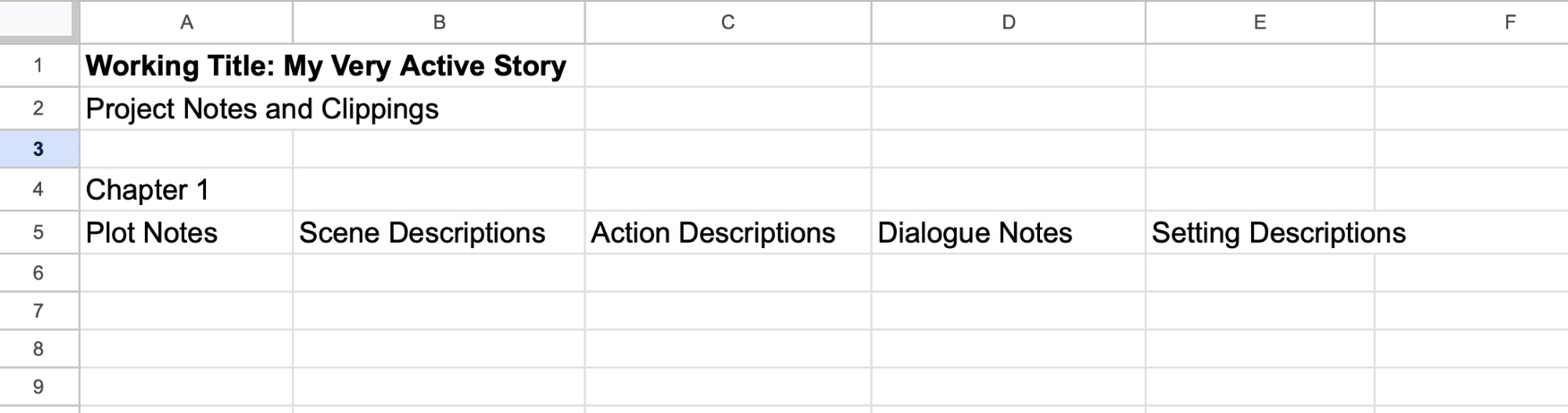Click the Scene Descriptions cell
Viewport: 1568px width, 413px height.
coord(422,233)
